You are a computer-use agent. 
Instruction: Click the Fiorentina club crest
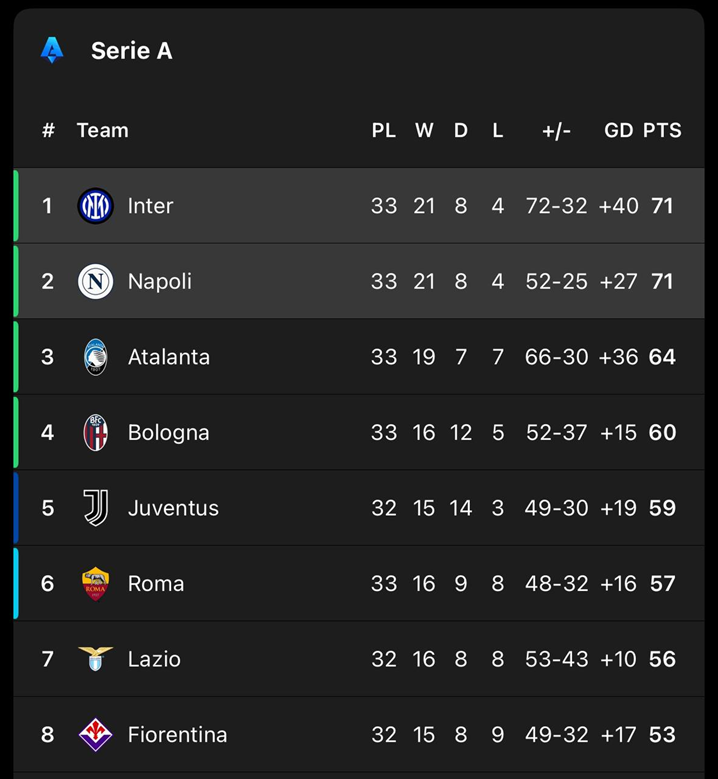(95, 735)
